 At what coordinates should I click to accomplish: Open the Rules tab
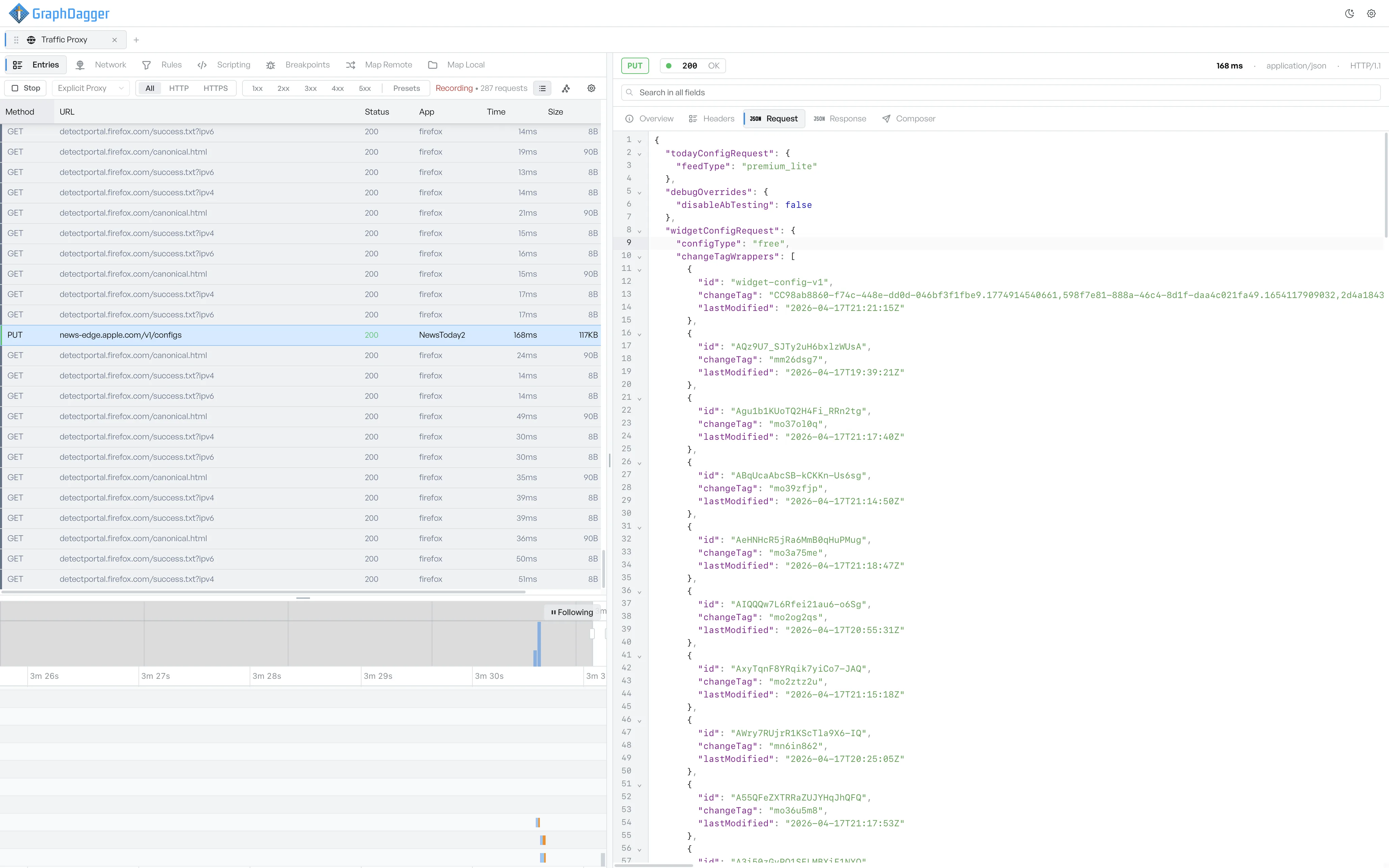coord(162,65)
